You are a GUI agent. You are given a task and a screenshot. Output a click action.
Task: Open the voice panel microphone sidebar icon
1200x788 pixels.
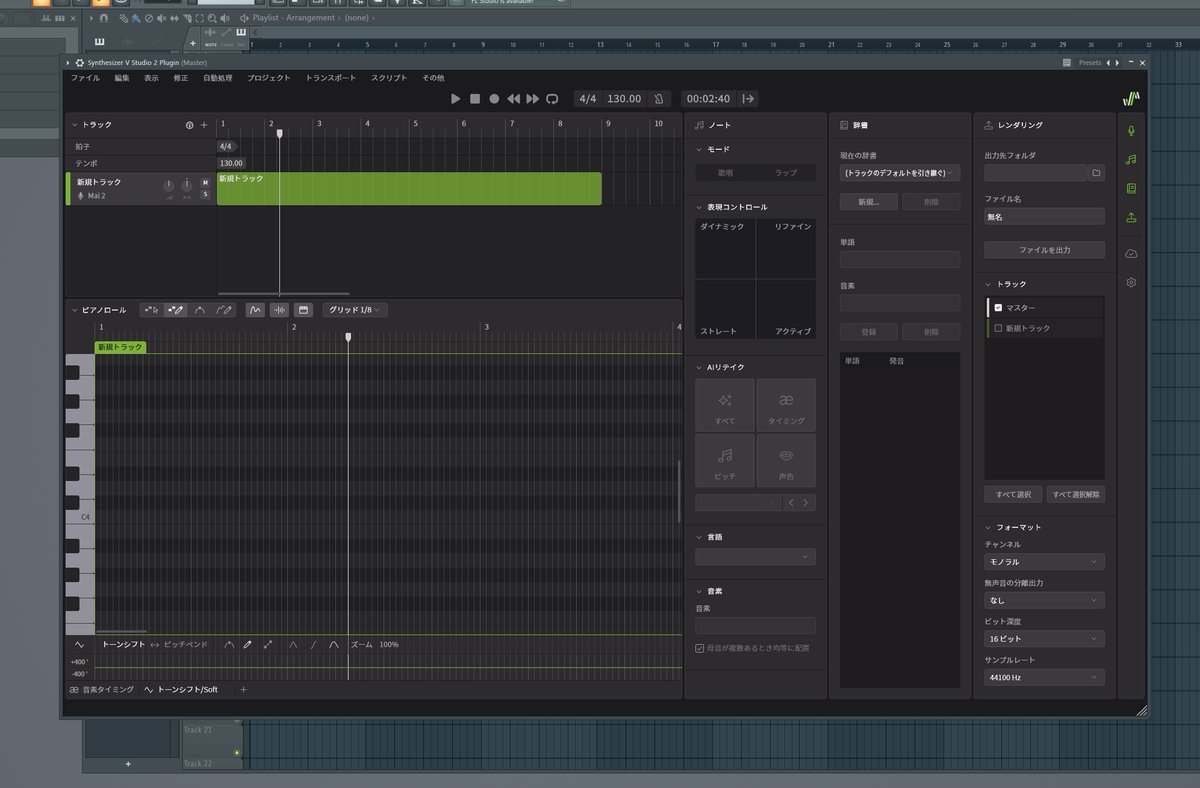1131,130
